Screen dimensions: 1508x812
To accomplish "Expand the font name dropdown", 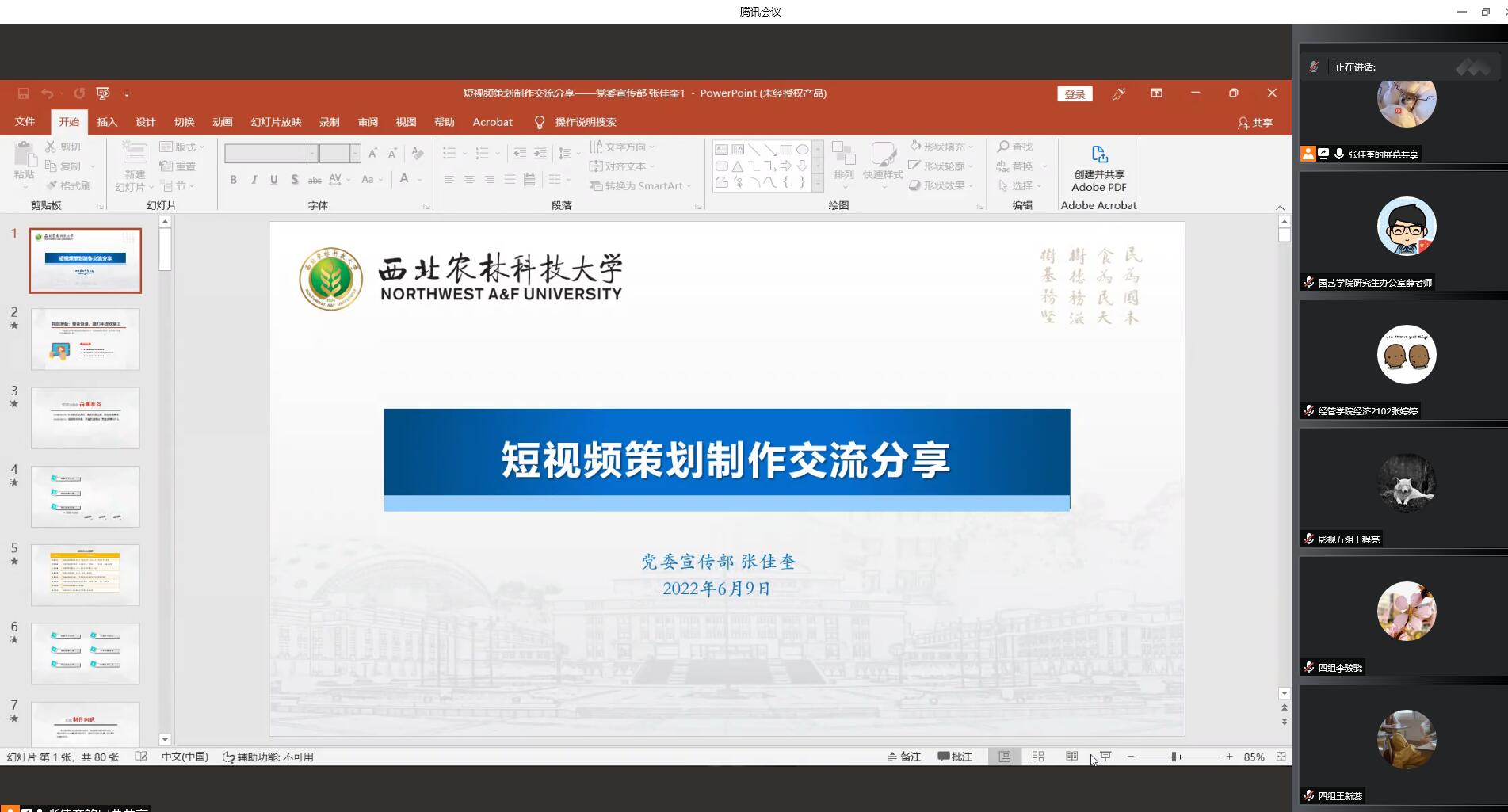I will [312, 154].
